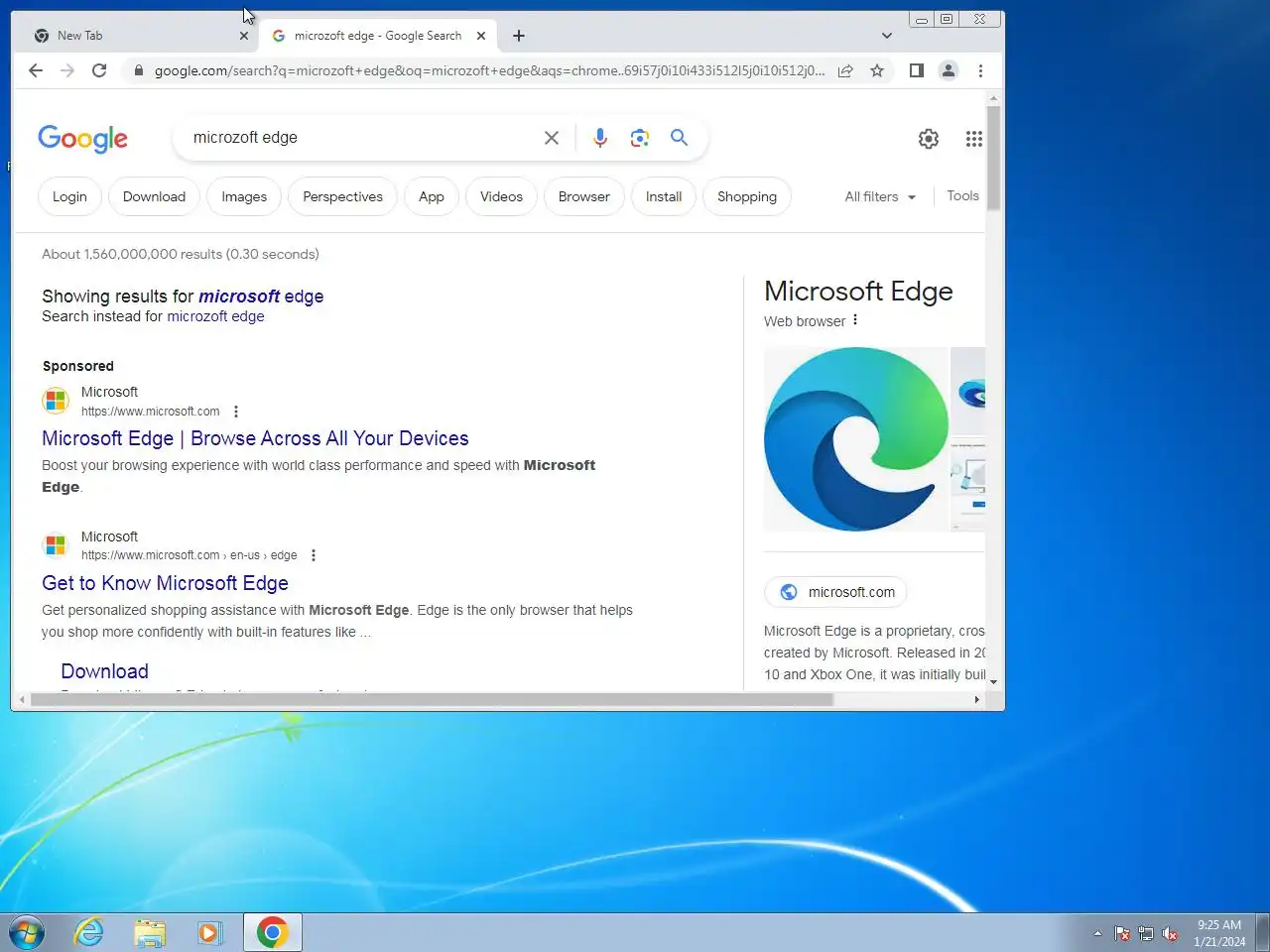Clear the search box with X
Image resolution: width=1270 pixels, height=952 pixels.
[552, 138]
